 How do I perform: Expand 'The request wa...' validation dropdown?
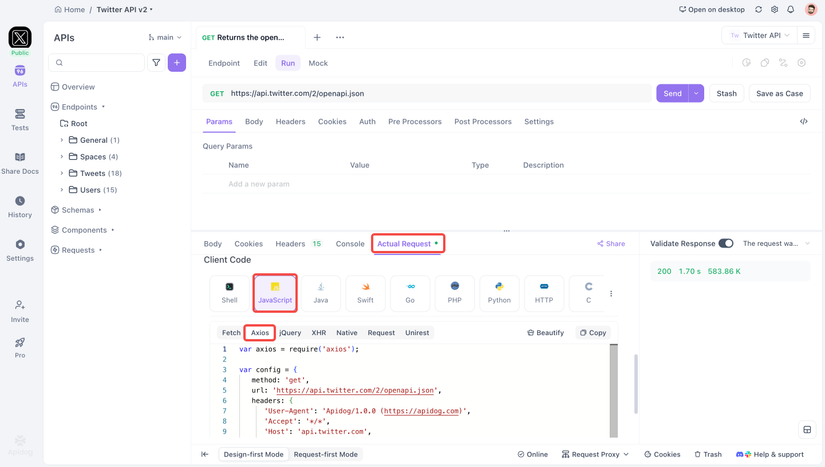pos(776,243)
